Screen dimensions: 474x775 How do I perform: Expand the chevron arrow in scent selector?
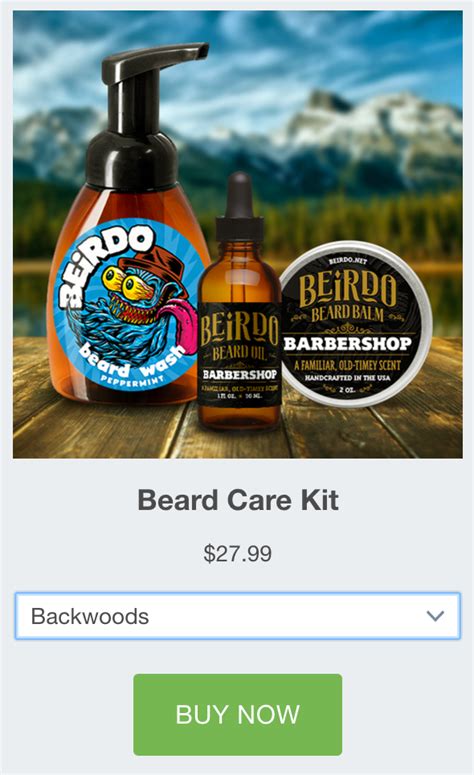pyautogui.click(x=435, y=616)
